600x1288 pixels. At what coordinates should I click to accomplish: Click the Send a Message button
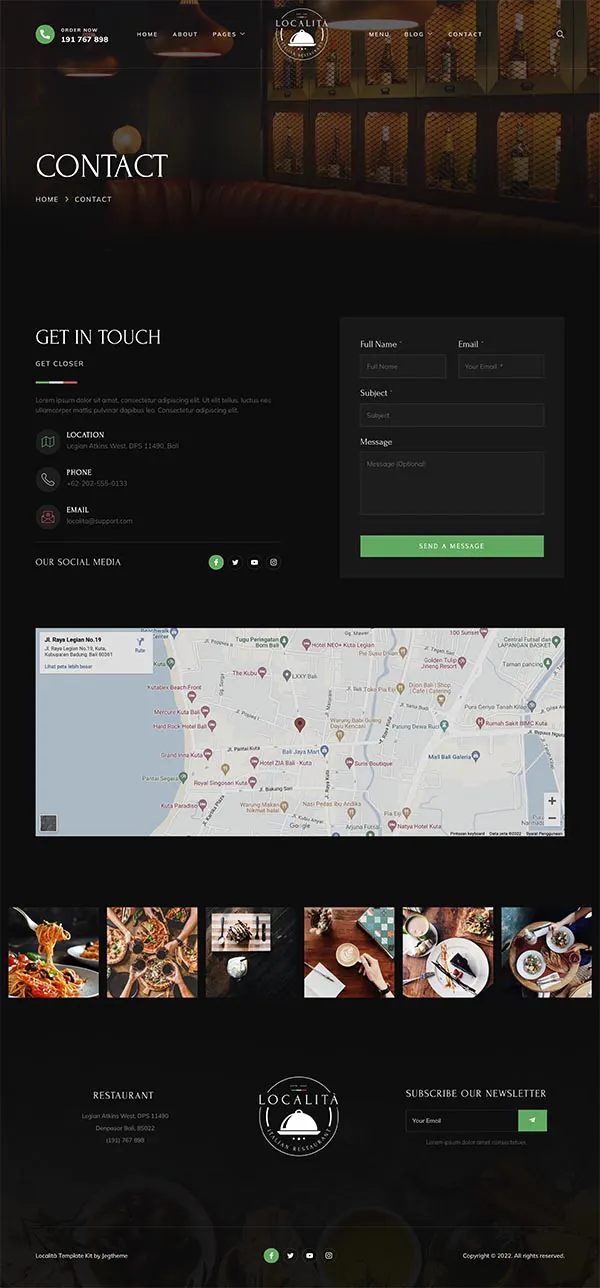coord(452,546)
